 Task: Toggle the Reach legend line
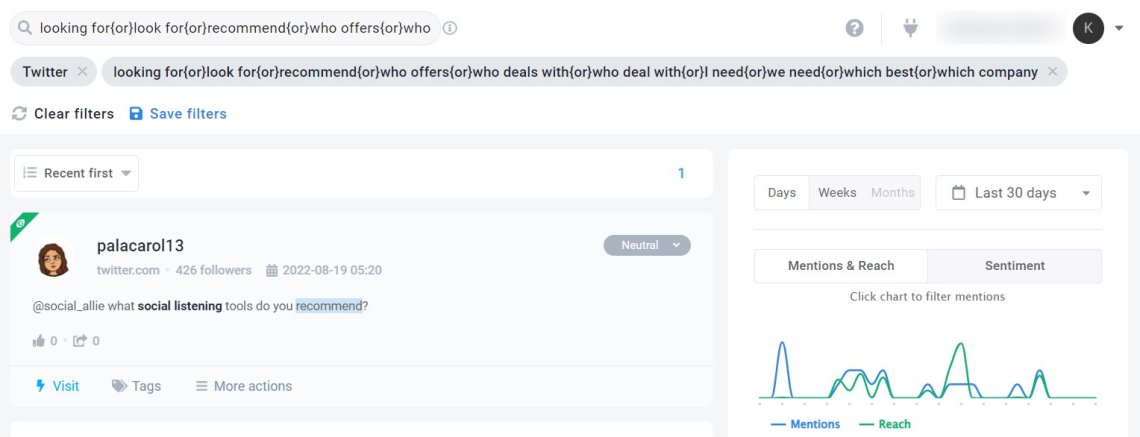(884, 424)
